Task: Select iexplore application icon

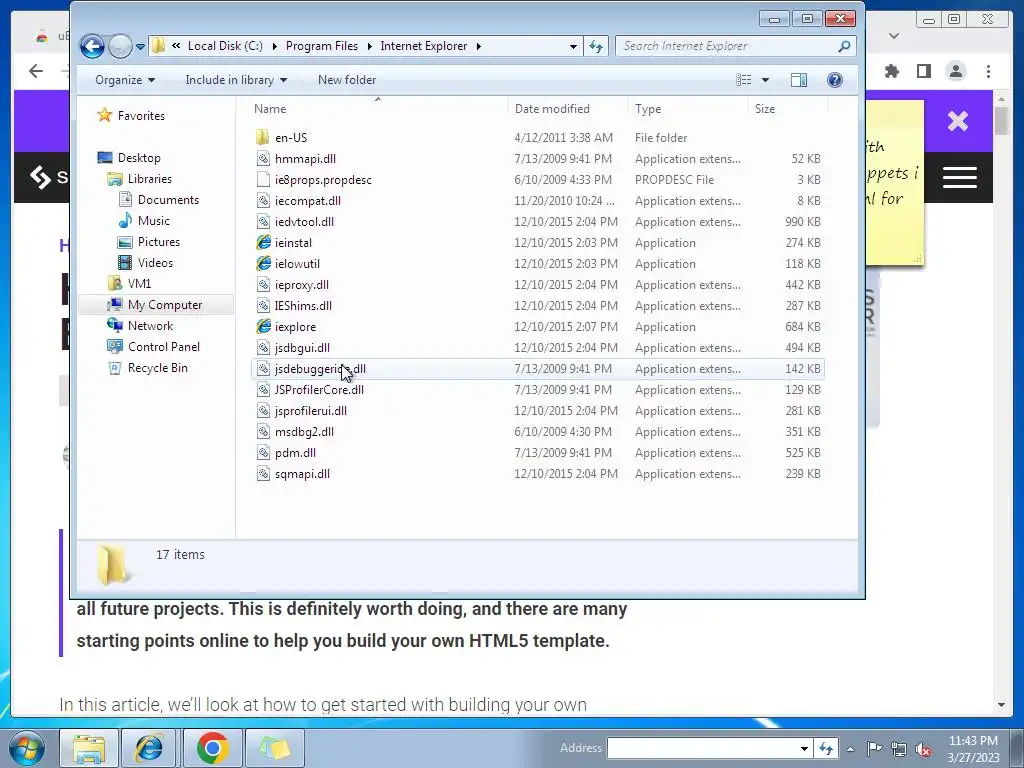Action: [263, 327]
